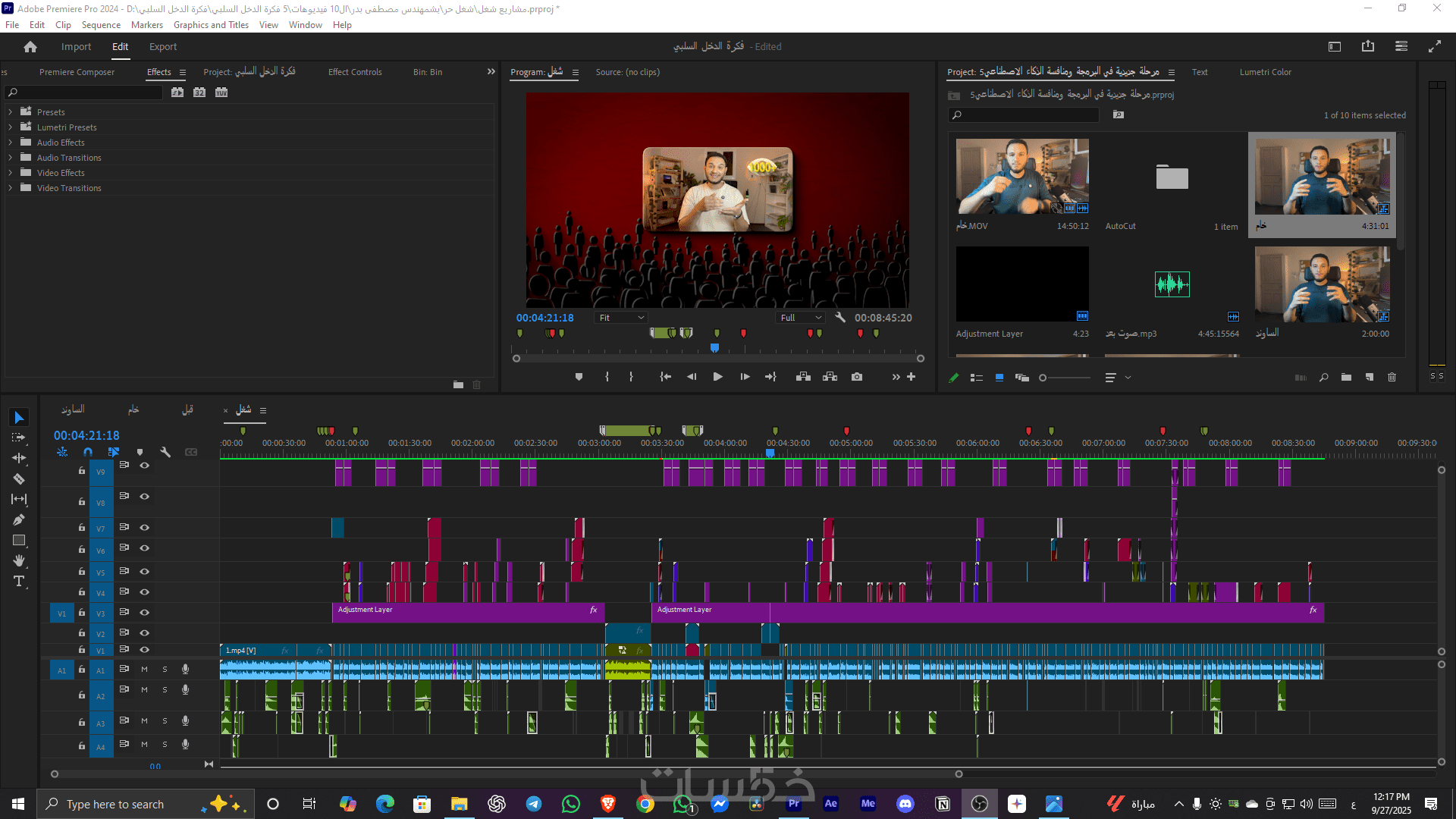
Task: Expand the Video Effects folder
Action: pos(11,173)
